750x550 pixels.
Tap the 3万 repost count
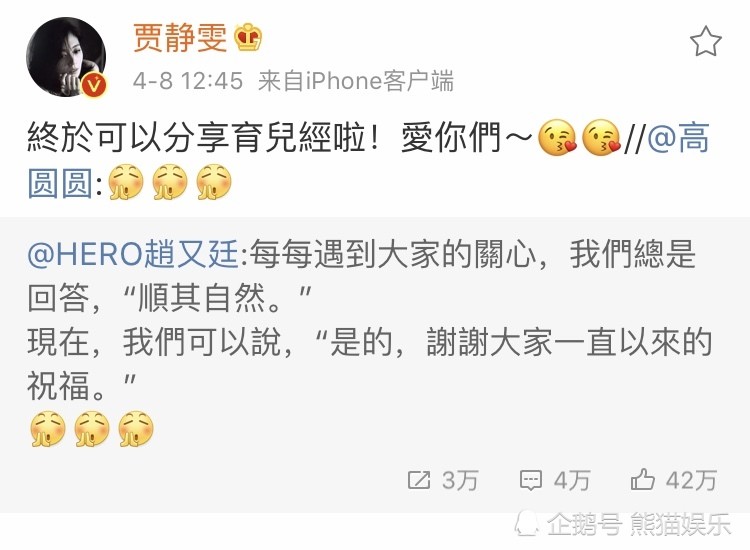pos(460,480)
